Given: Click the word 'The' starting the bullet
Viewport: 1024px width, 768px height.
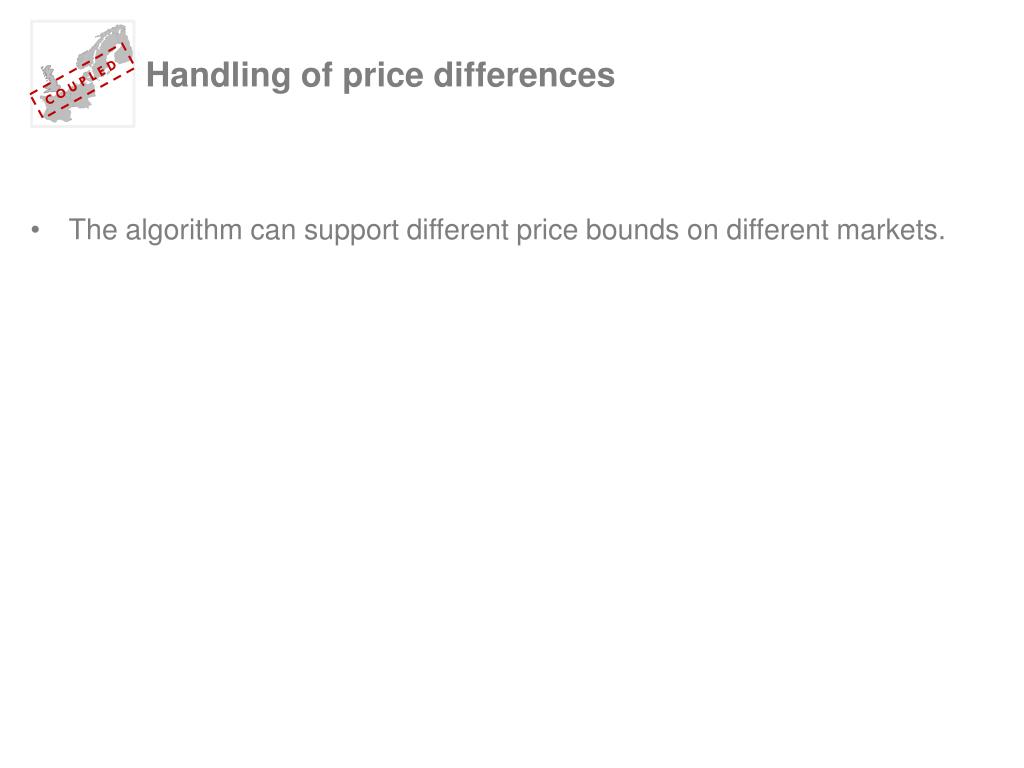Looking at the screenshot, I should tap(93, 230).
